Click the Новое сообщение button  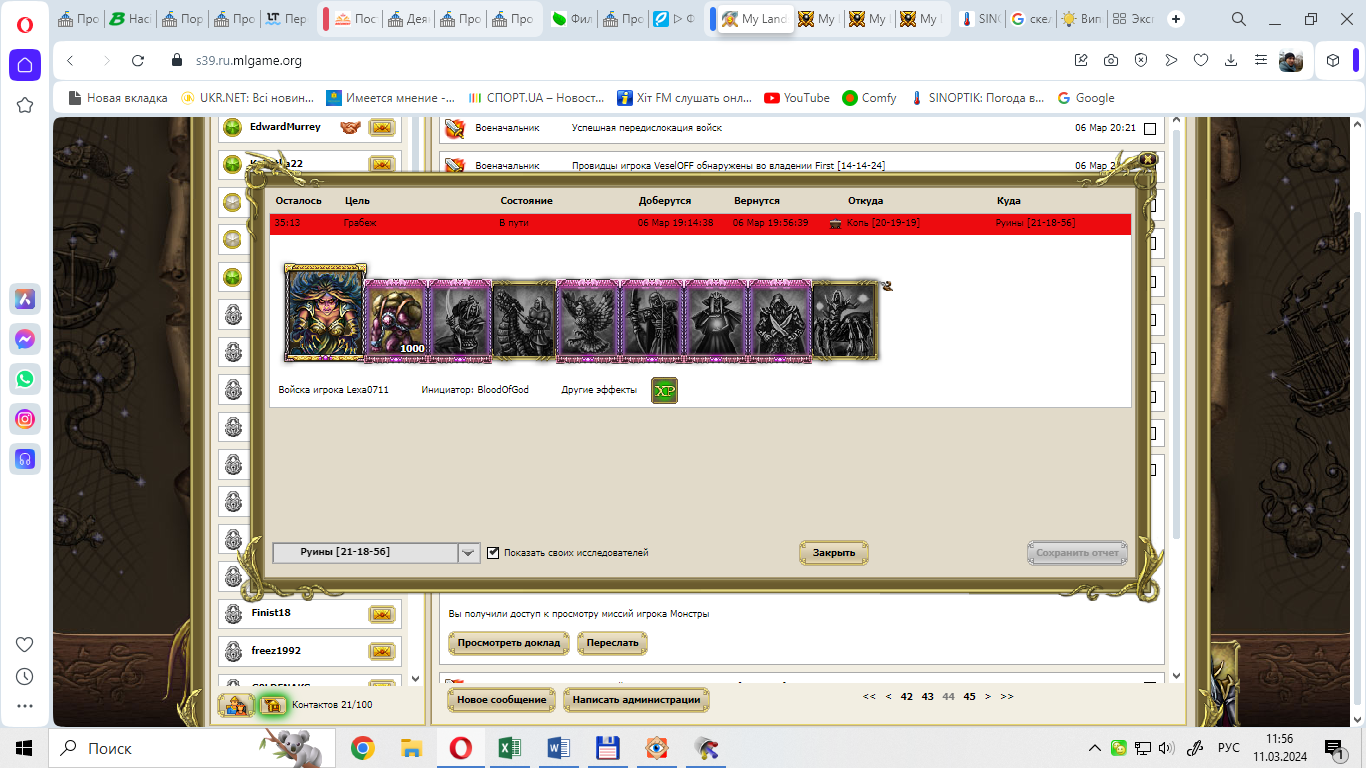pos(502,700)
